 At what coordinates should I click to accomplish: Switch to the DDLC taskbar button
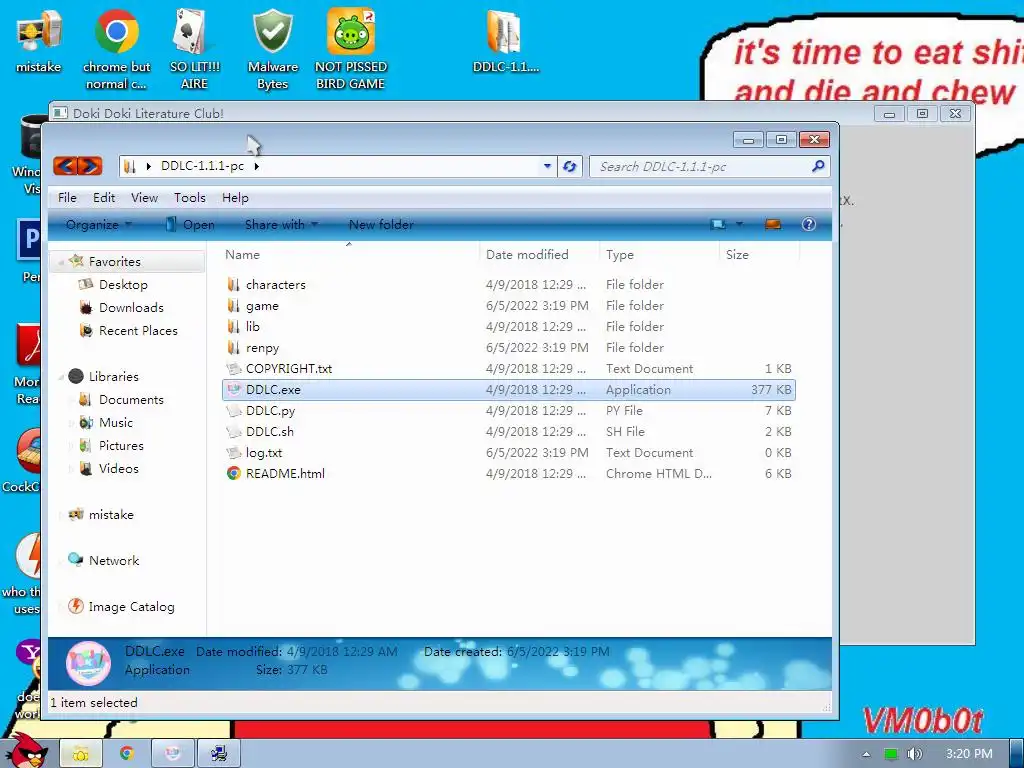tap(172, 754)
